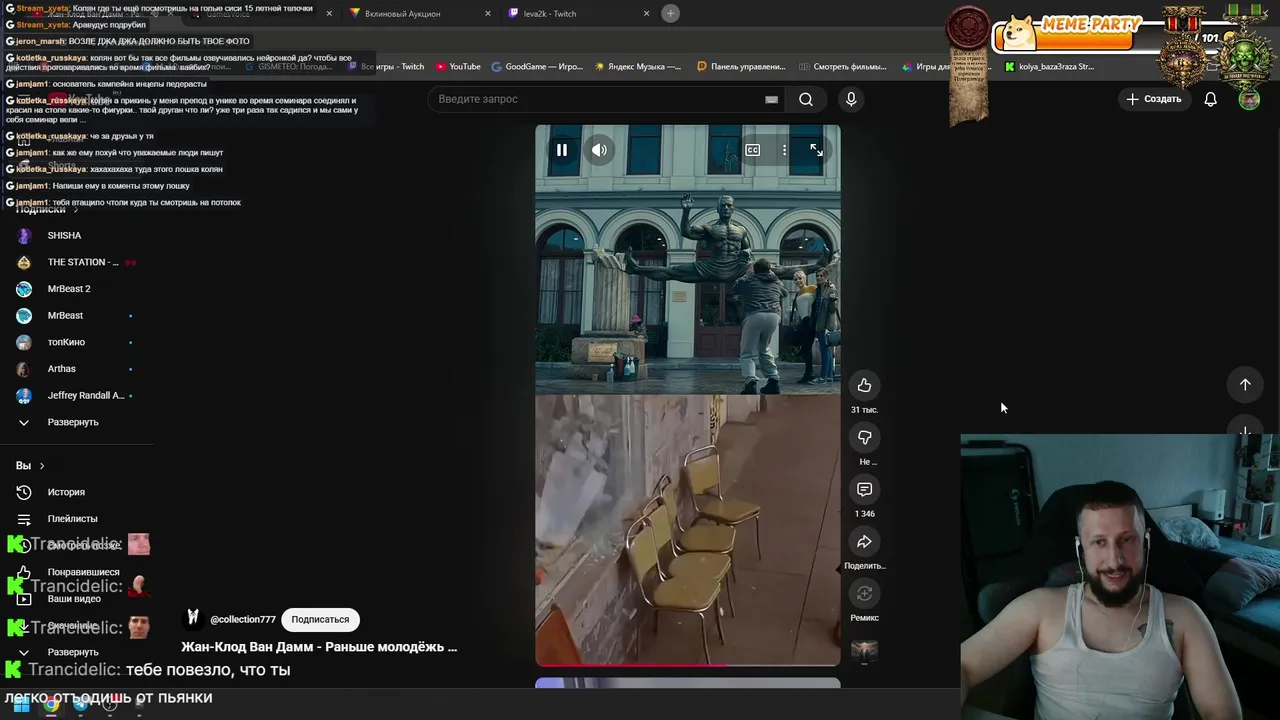Viewport: 1280px width, 720px height.
Task: Expand the lower Развернуть sidebar item
Action: point(73,652)
